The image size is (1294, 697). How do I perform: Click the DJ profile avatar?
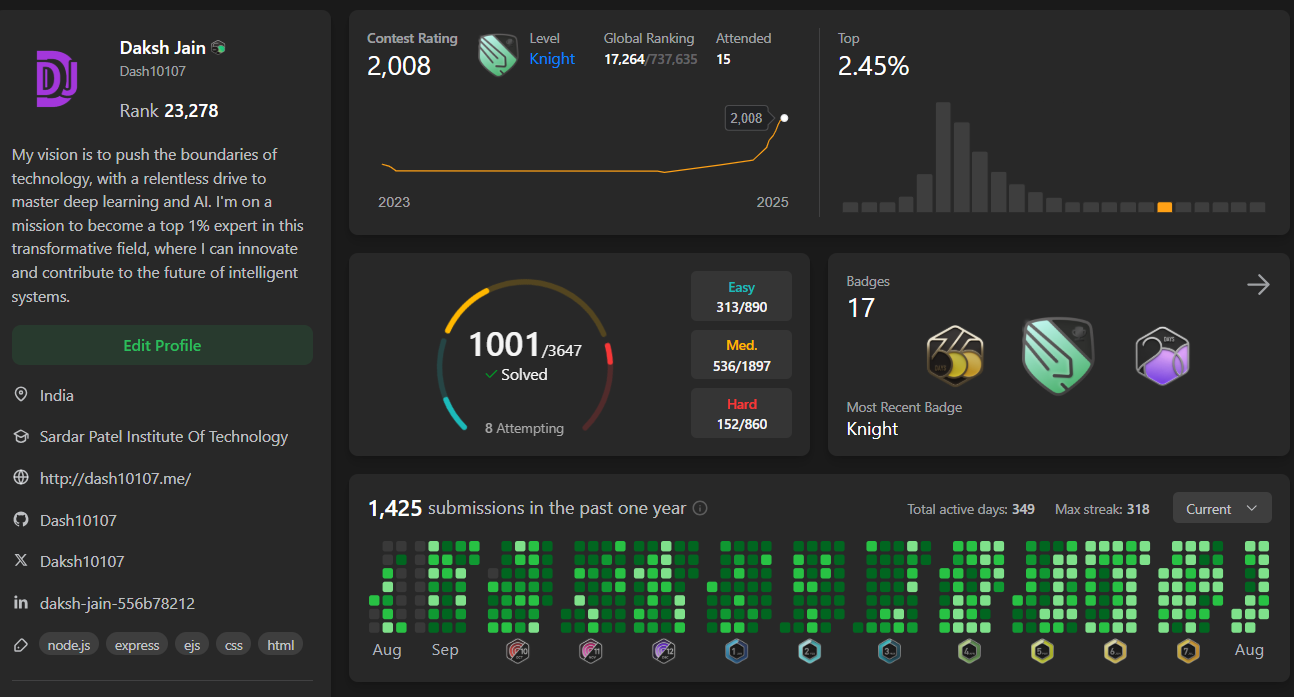point(57,78)
